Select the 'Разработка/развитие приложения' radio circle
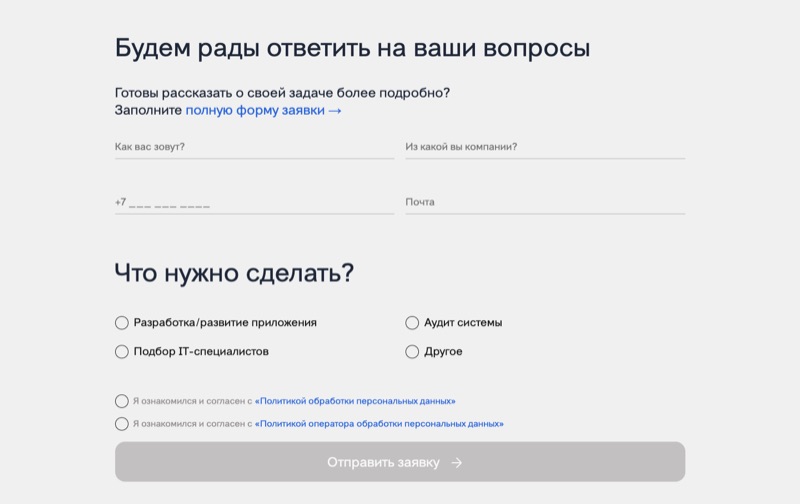 pos(121,323)
